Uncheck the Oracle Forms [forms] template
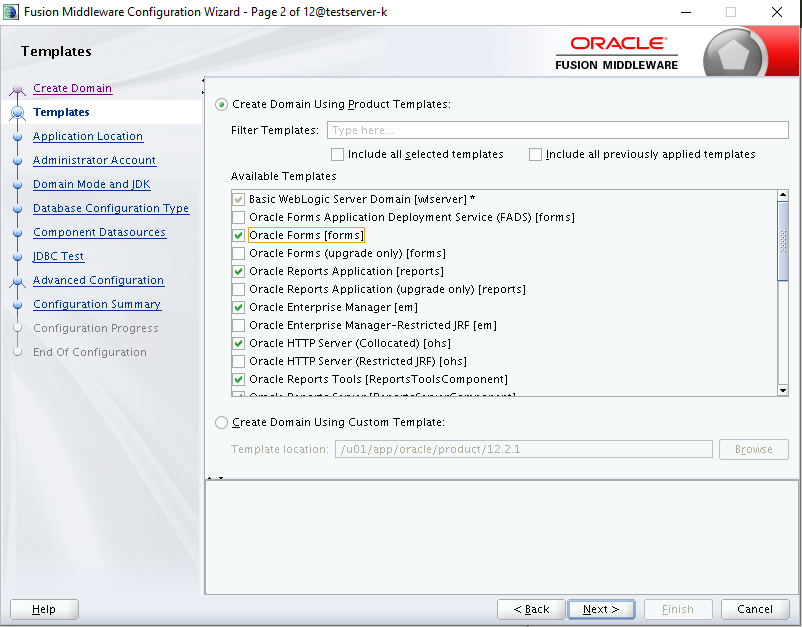Image resolution: width=802 pixels, height=627 pixels. point(238,235)
